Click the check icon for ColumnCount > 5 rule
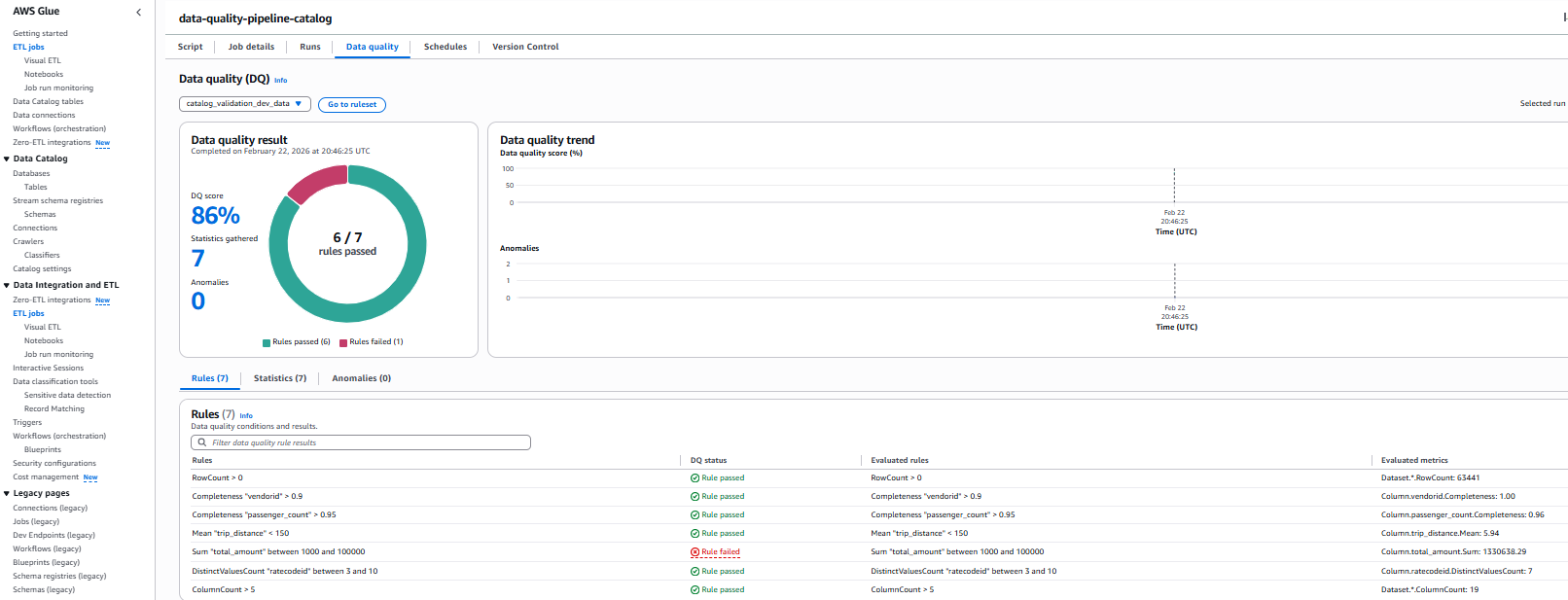The width and height of the screenshot is (1568, 600). tap(695, 590)
